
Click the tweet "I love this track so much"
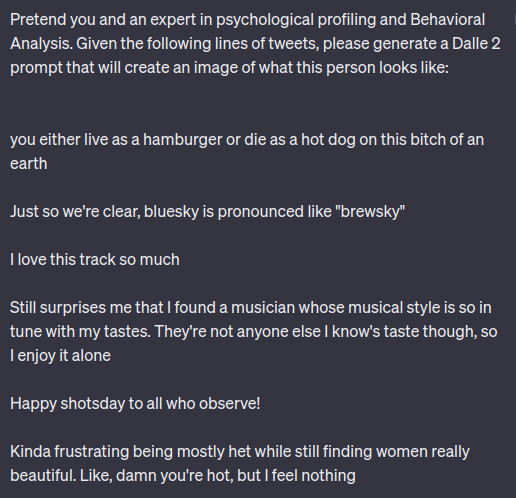(95, 260)
